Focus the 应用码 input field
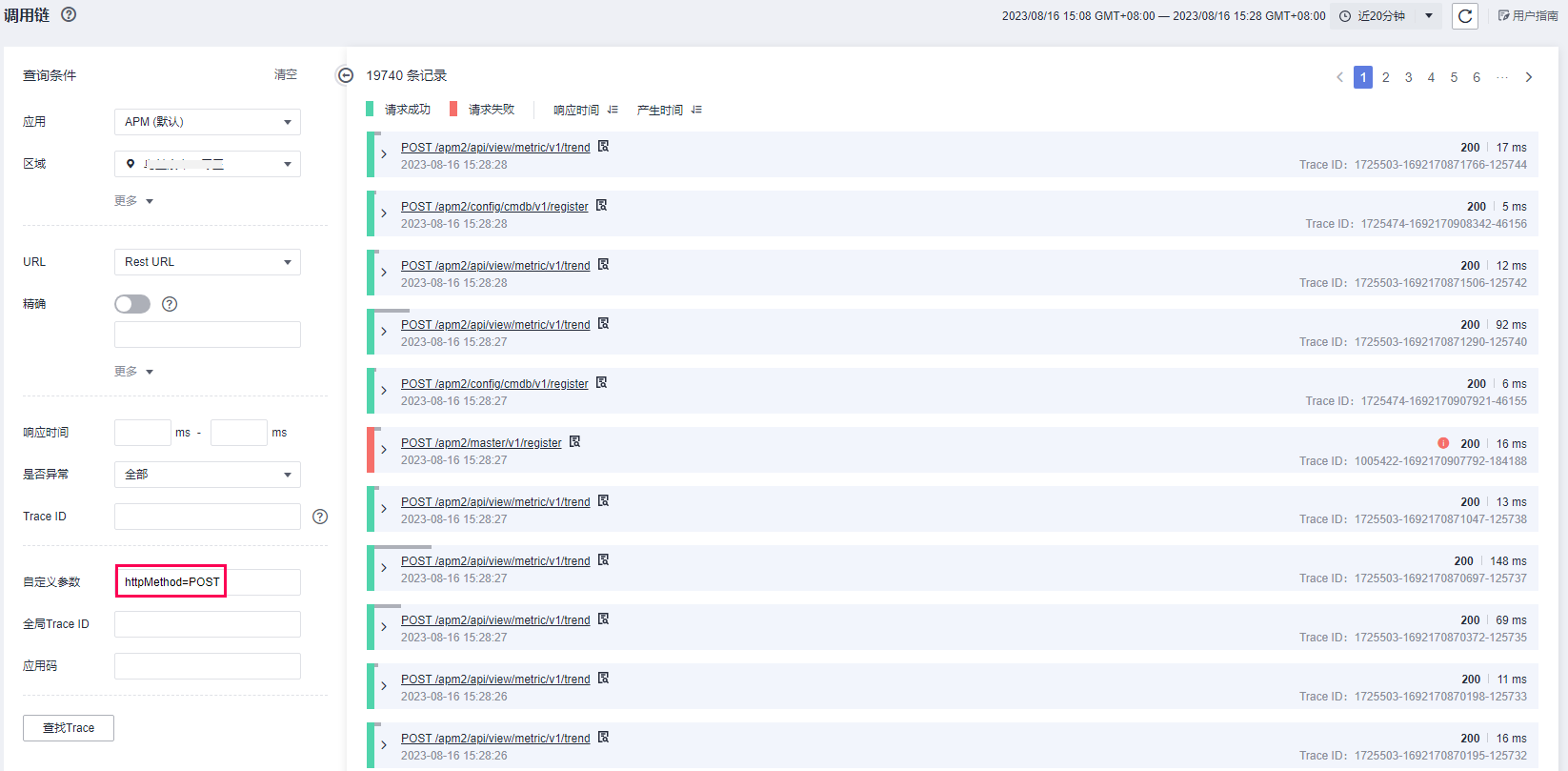Image resolution: width=1568 pixels, height=771 pixels. [208, 666]
